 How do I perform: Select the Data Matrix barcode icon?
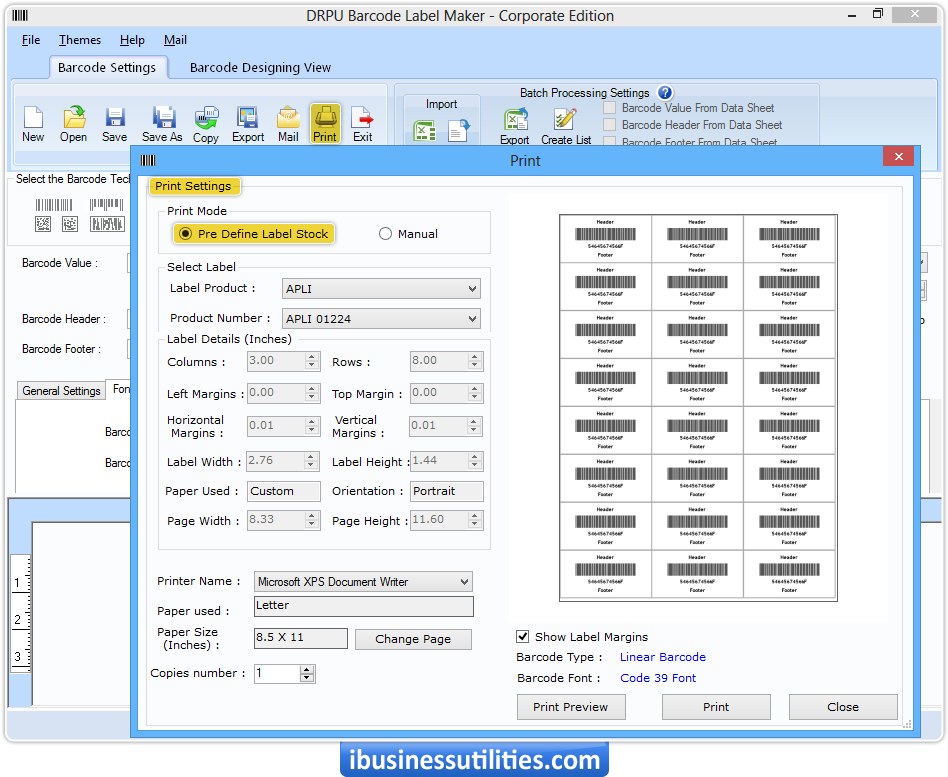click(70, 224)
